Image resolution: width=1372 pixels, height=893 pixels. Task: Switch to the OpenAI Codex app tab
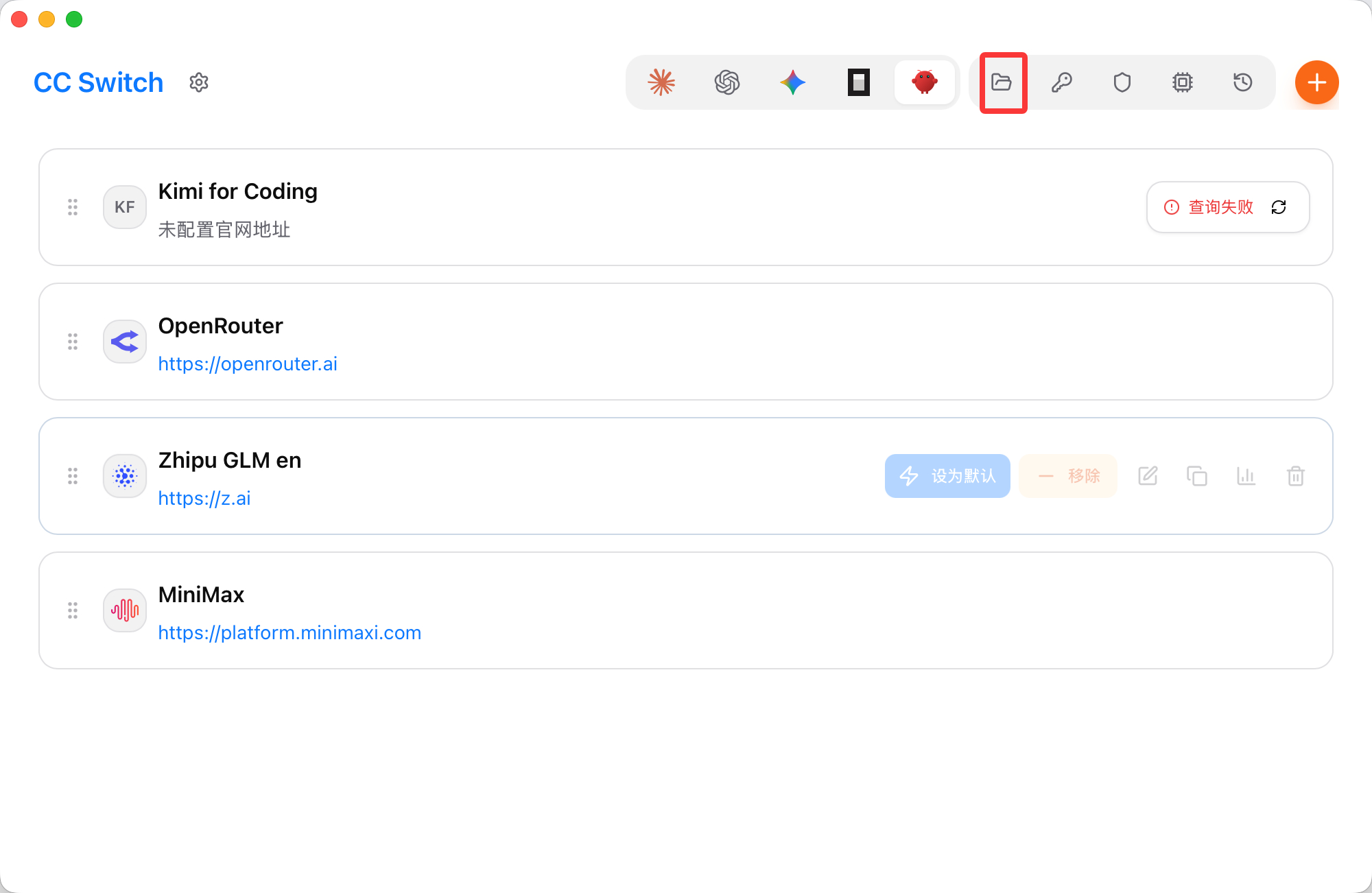[x=727, y=82]
